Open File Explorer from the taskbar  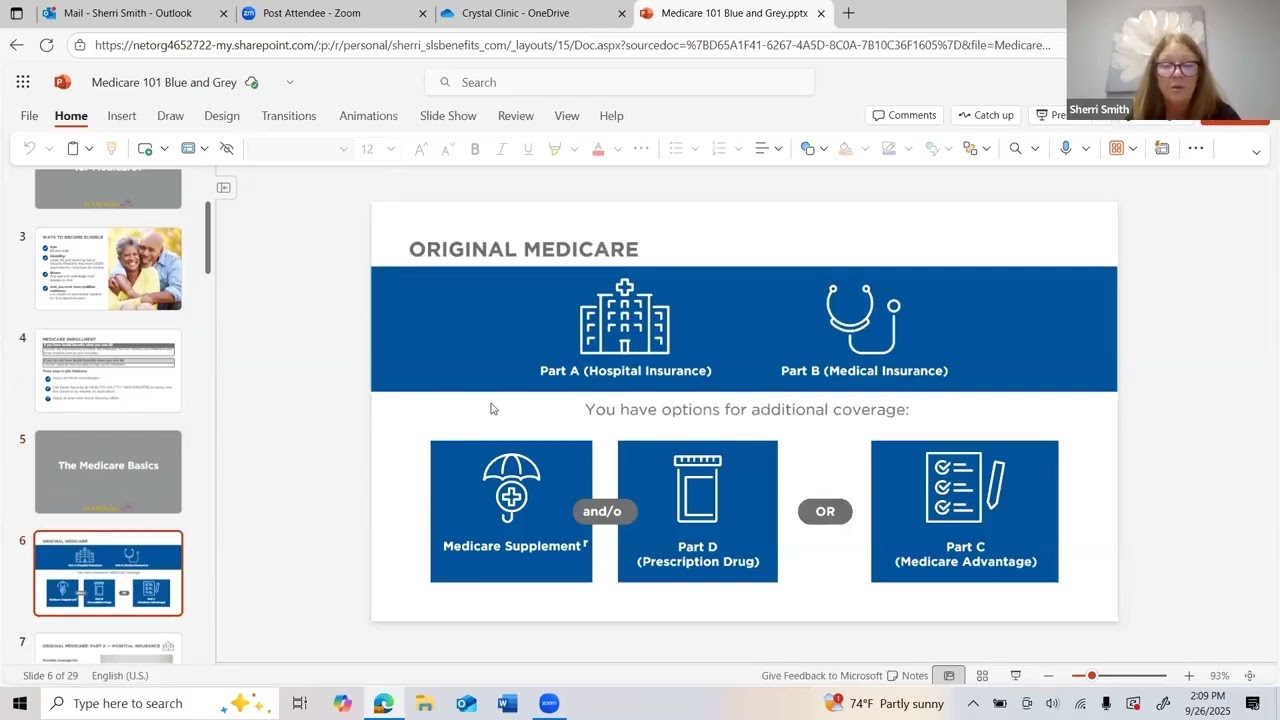pos(425,703)
